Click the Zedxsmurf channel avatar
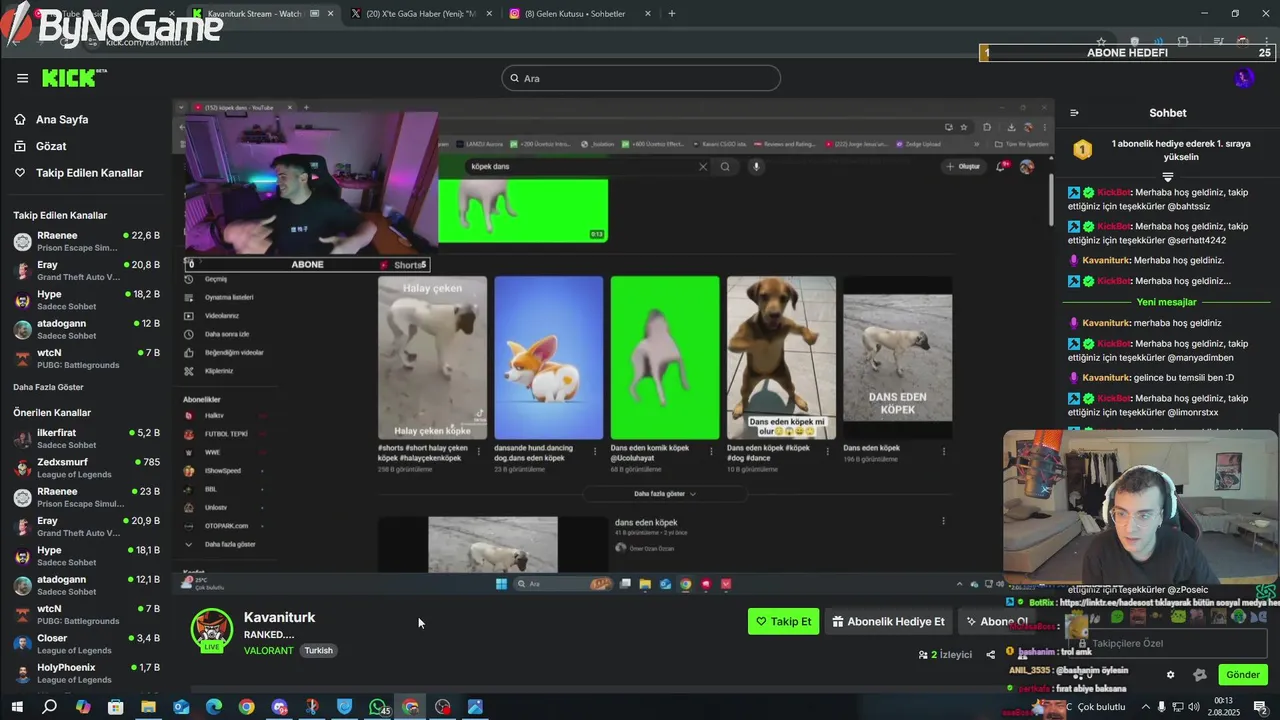Image resolution: width=1280 pixels, height=720 pixels. (22, 468)
